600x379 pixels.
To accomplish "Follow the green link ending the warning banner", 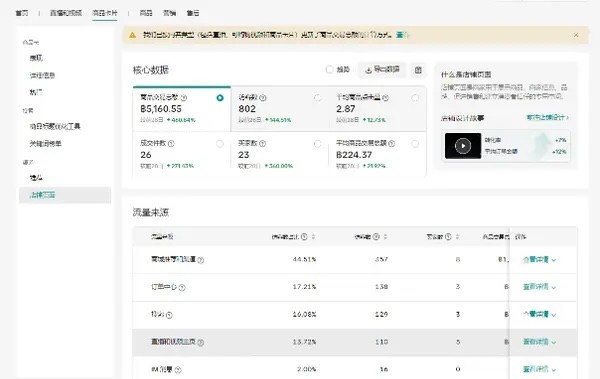I will (402, 35).
